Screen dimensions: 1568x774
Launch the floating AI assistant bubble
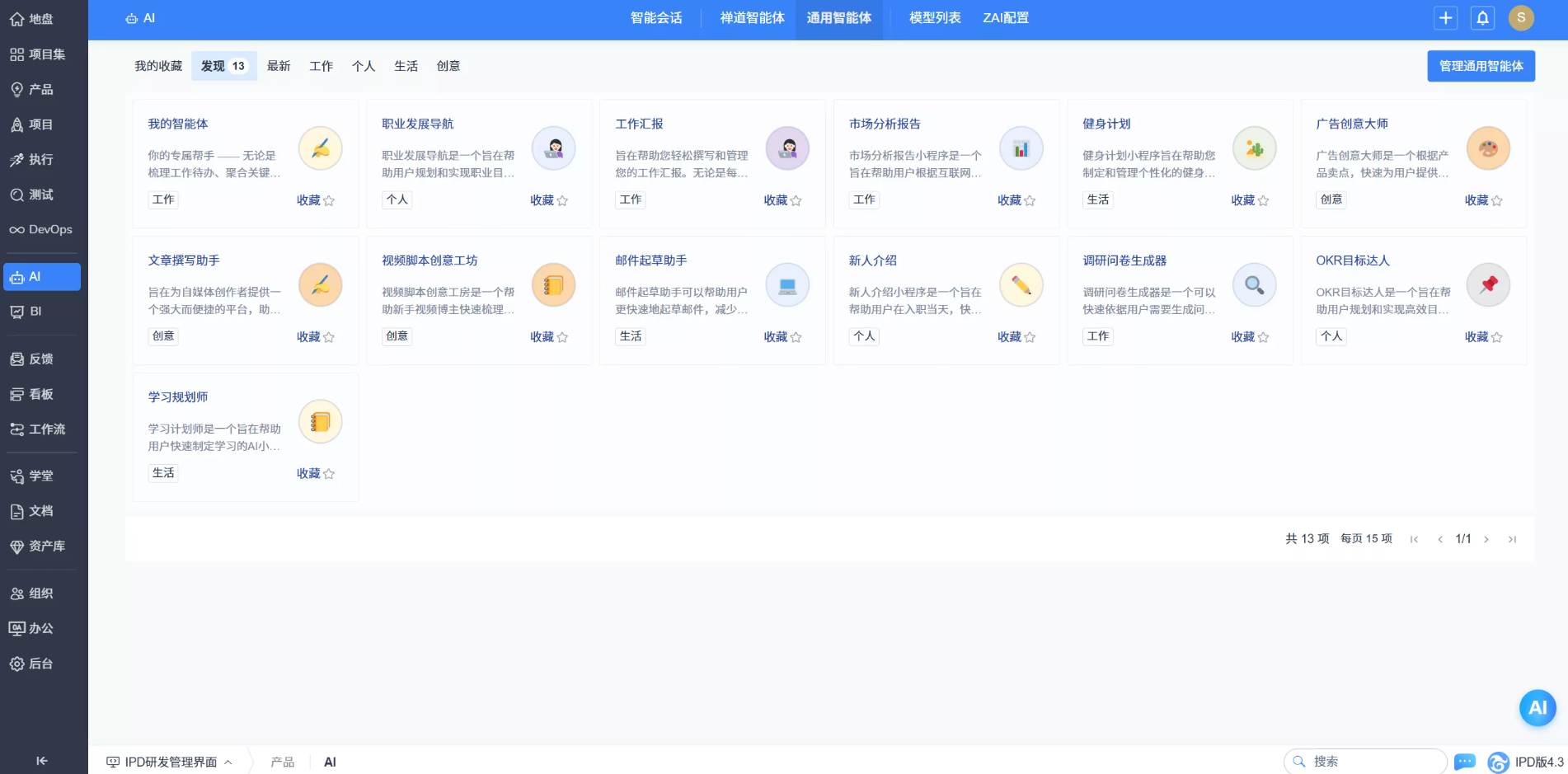click(x=1537, y=707)
